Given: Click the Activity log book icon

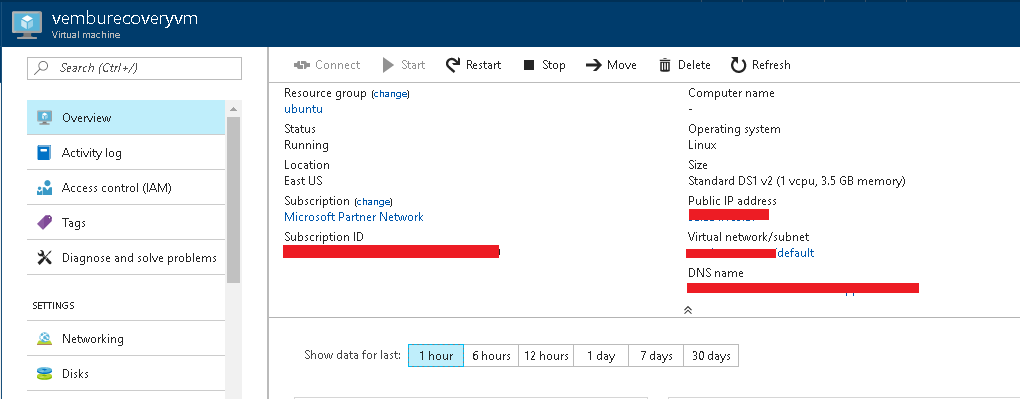Looking at the screenshot, I should (x=44, y=153).
